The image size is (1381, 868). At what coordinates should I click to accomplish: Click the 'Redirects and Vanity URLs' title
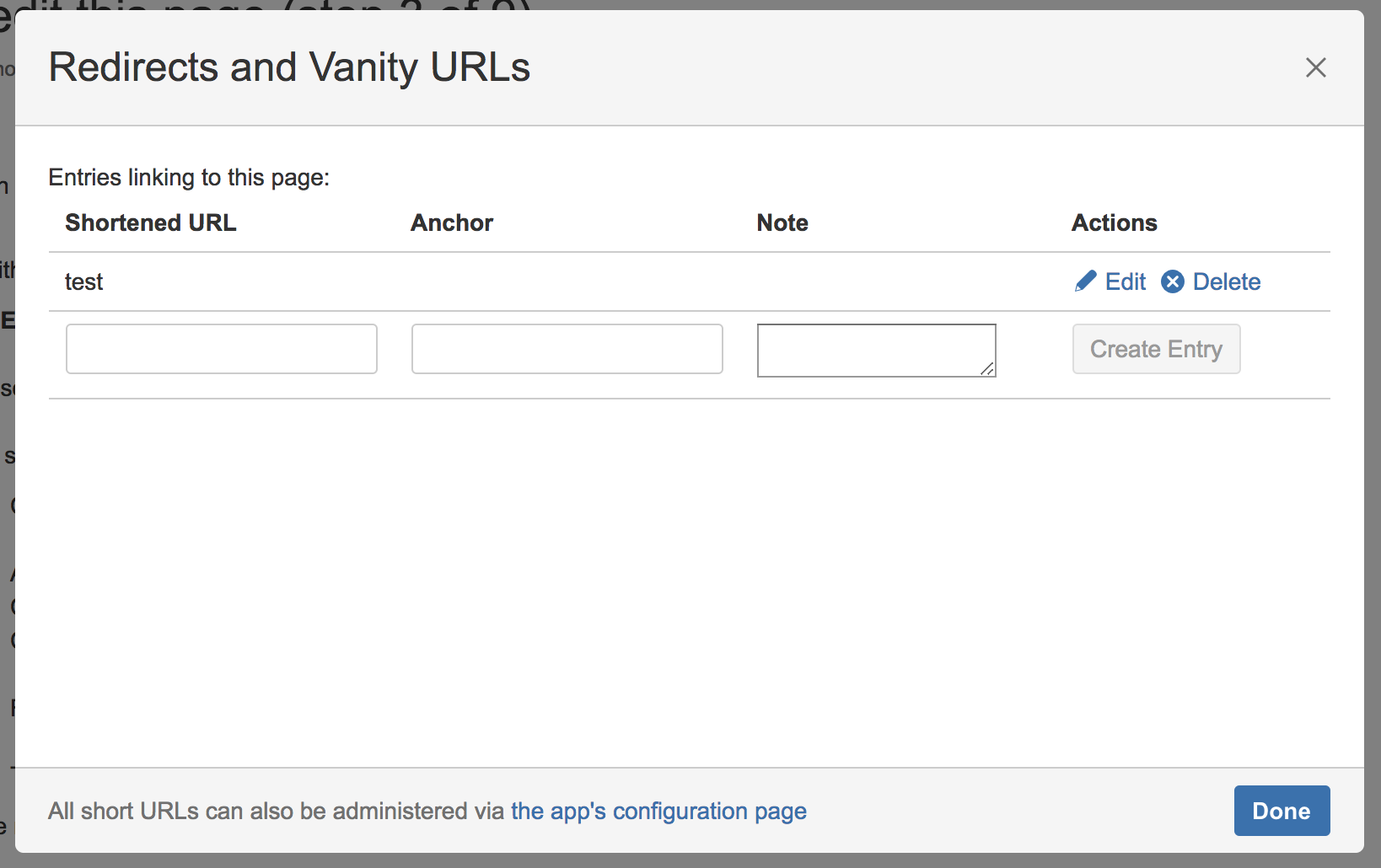pos(289,67)
